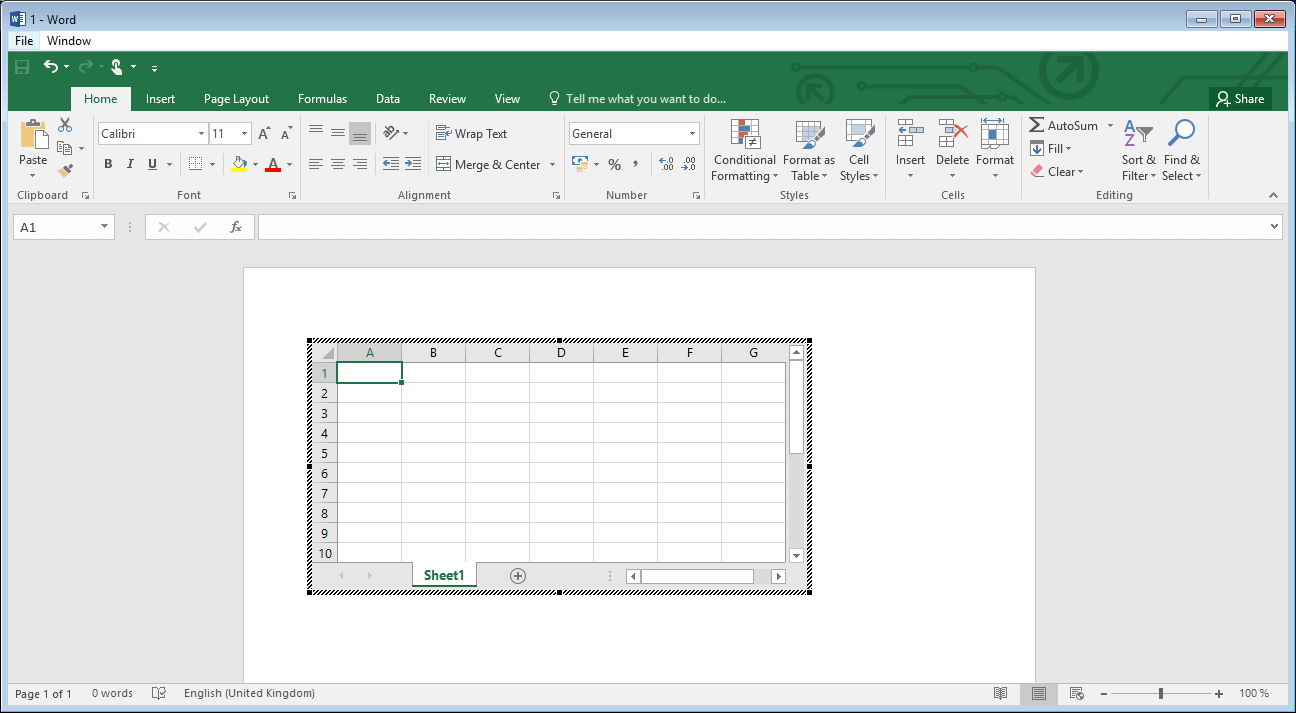This screenshot has height=713, width=1296.
Task: Open the font name dropdown
Action: pyautogui.click(x=200, y=132)
